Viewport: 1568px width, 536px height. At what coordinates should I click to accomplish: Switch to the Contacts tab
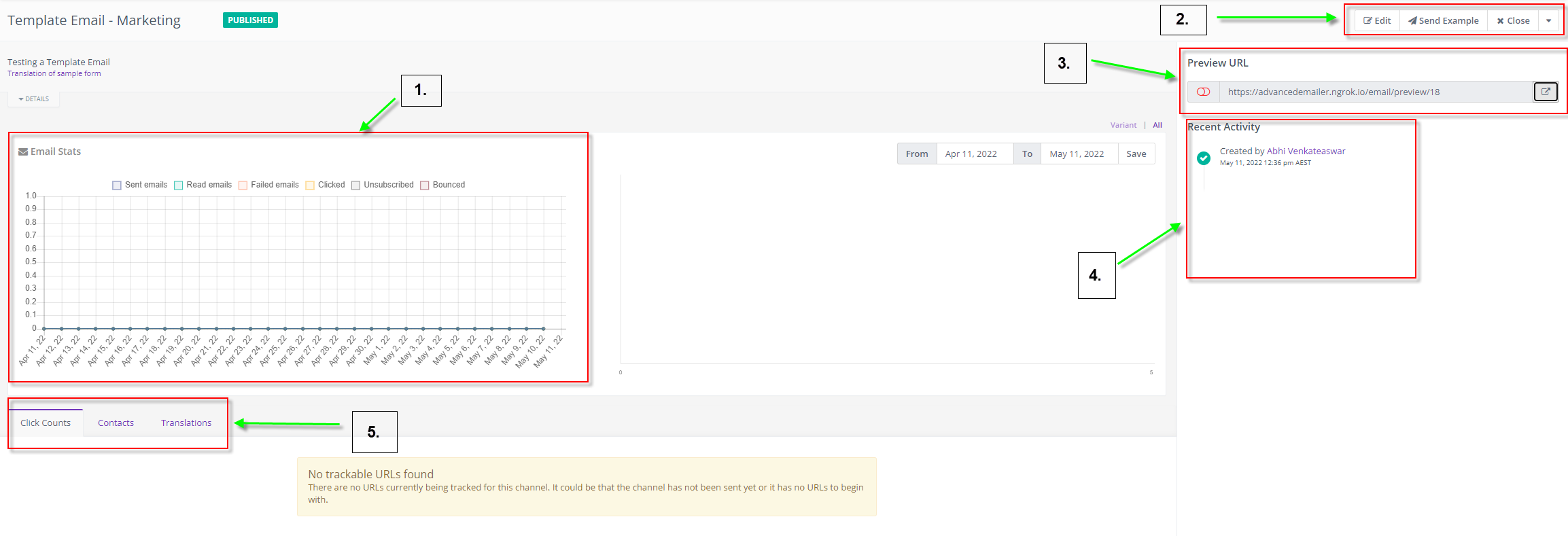tap(116, 423)
